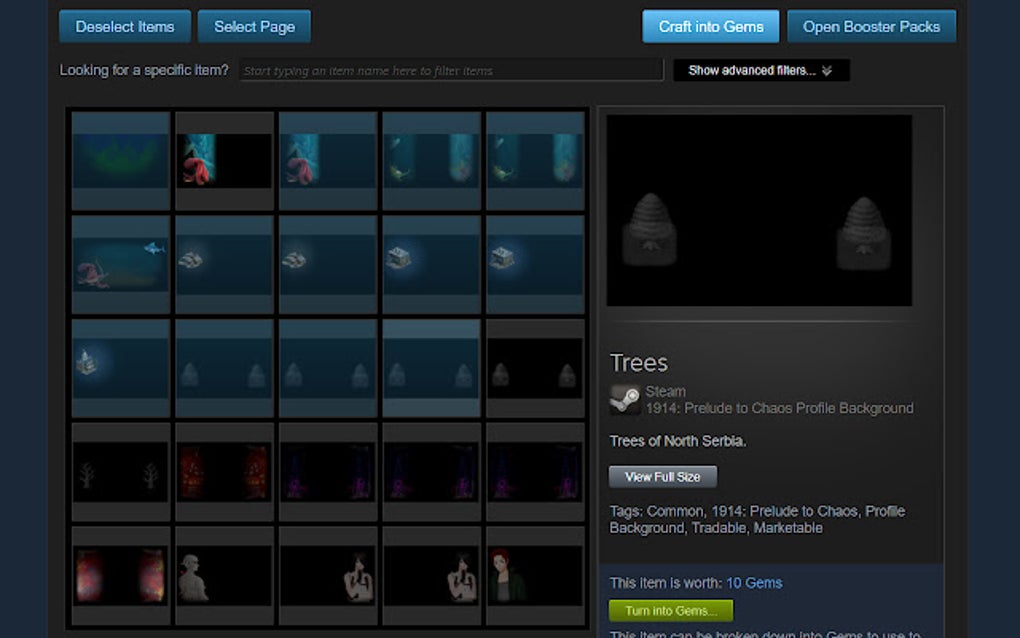Select red octopus on black background item
This screenshot has height=638, width=1020.
tap(224, 161)
